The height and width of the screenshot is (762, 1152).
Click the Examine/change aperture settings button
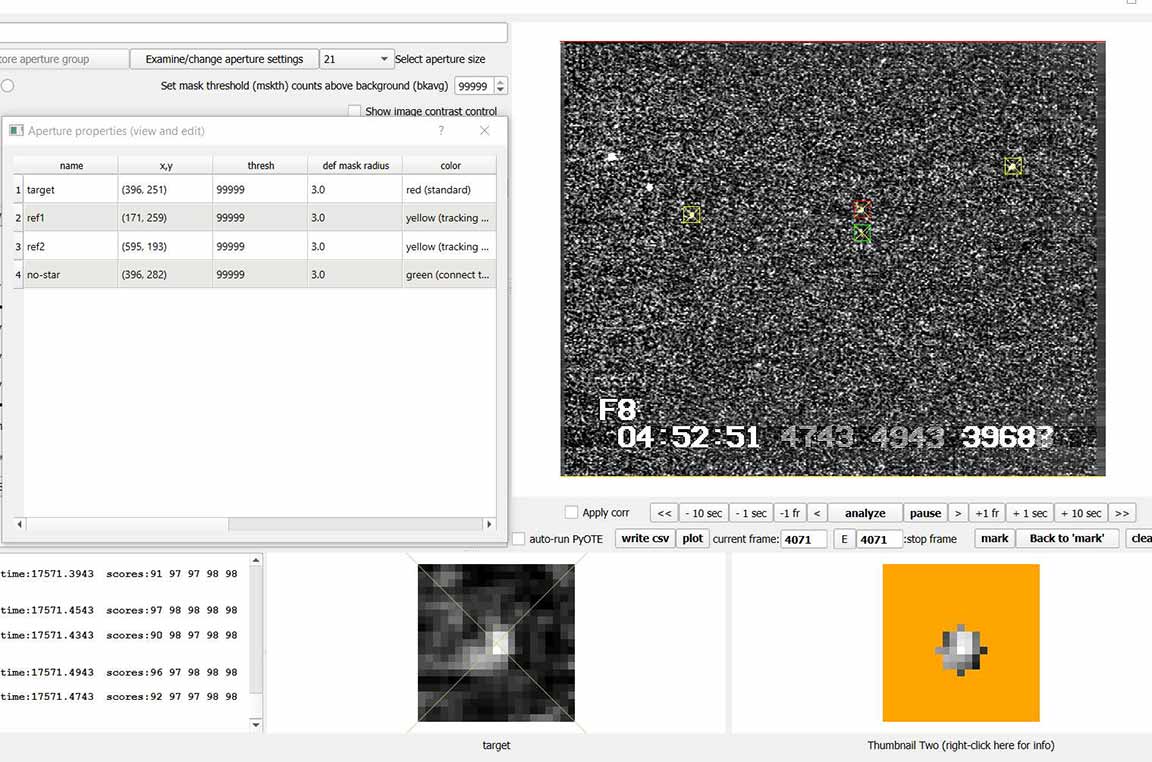[x=224, y=59]
